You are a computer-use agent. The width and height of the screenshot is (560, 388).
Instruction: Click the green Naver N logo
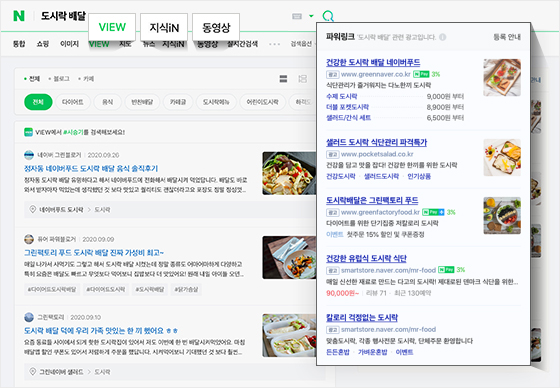[19, 16]
